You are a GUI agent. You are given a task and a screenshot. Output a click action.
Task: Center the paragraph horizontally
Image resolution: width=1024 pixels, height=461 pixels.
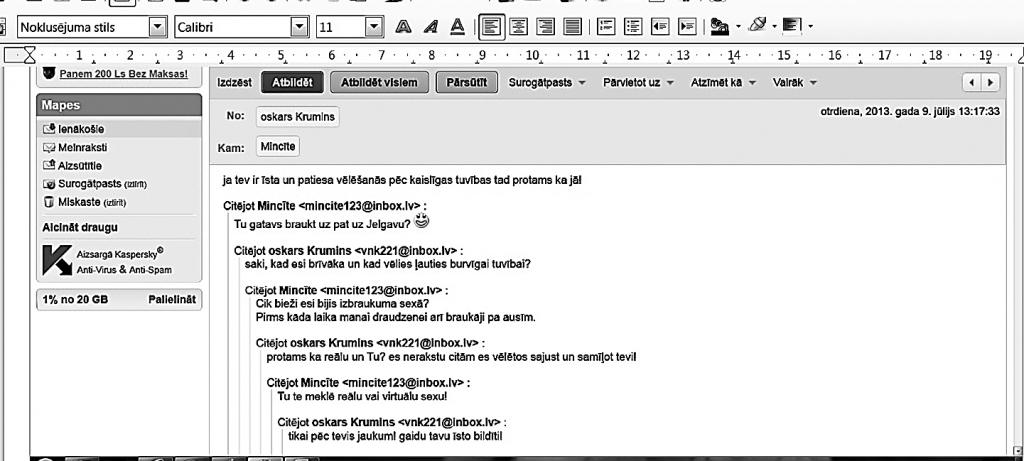[519, 27]
